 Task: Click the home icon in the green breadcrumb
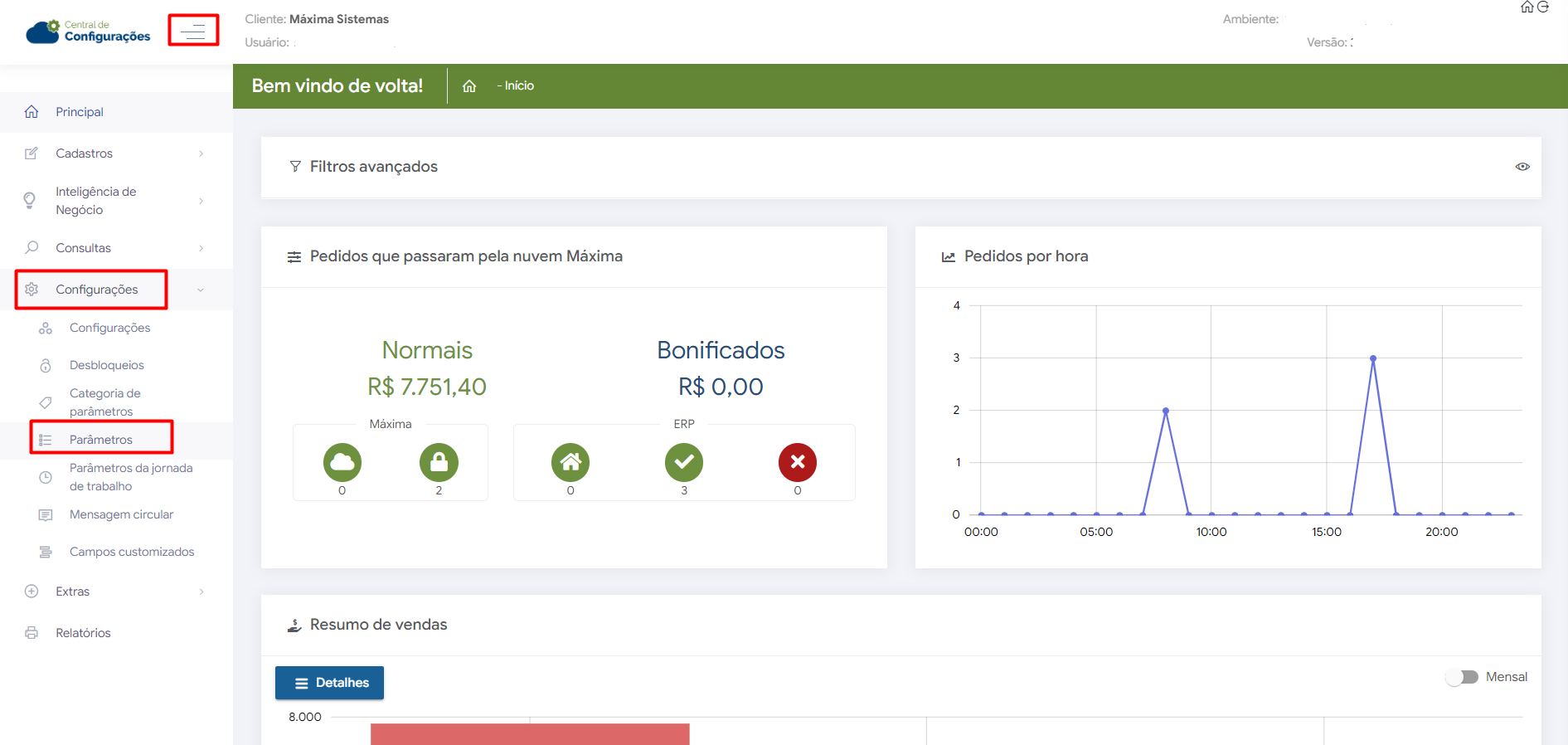click(469, 86)
